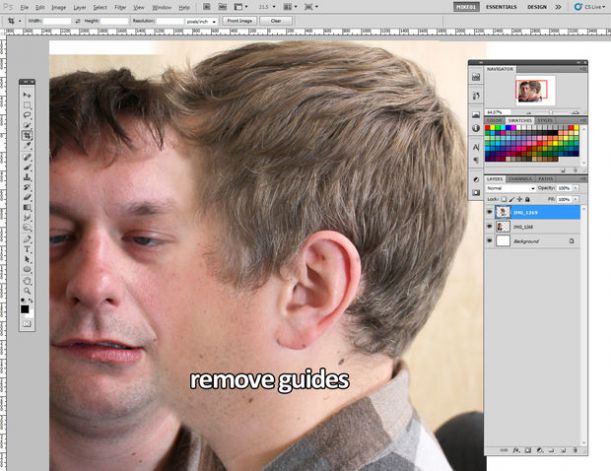Open the Normal blend mode dropdown
The width and height of the screenshot is (611, 471).
pyautogui.click(x=511, y=188)
